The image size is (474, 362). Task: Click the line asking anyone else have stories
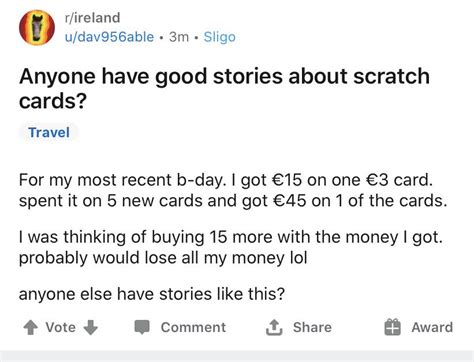tap(152, 294)
